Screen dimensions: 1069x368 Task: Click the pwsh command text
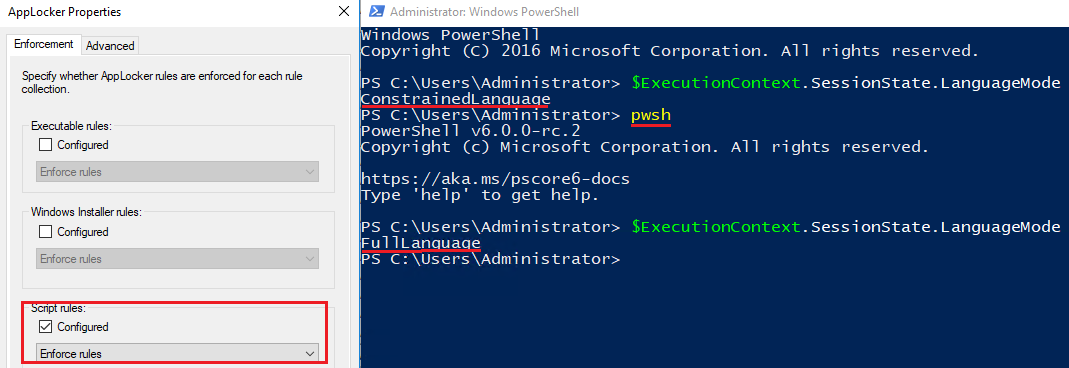(x=651, y=116)
